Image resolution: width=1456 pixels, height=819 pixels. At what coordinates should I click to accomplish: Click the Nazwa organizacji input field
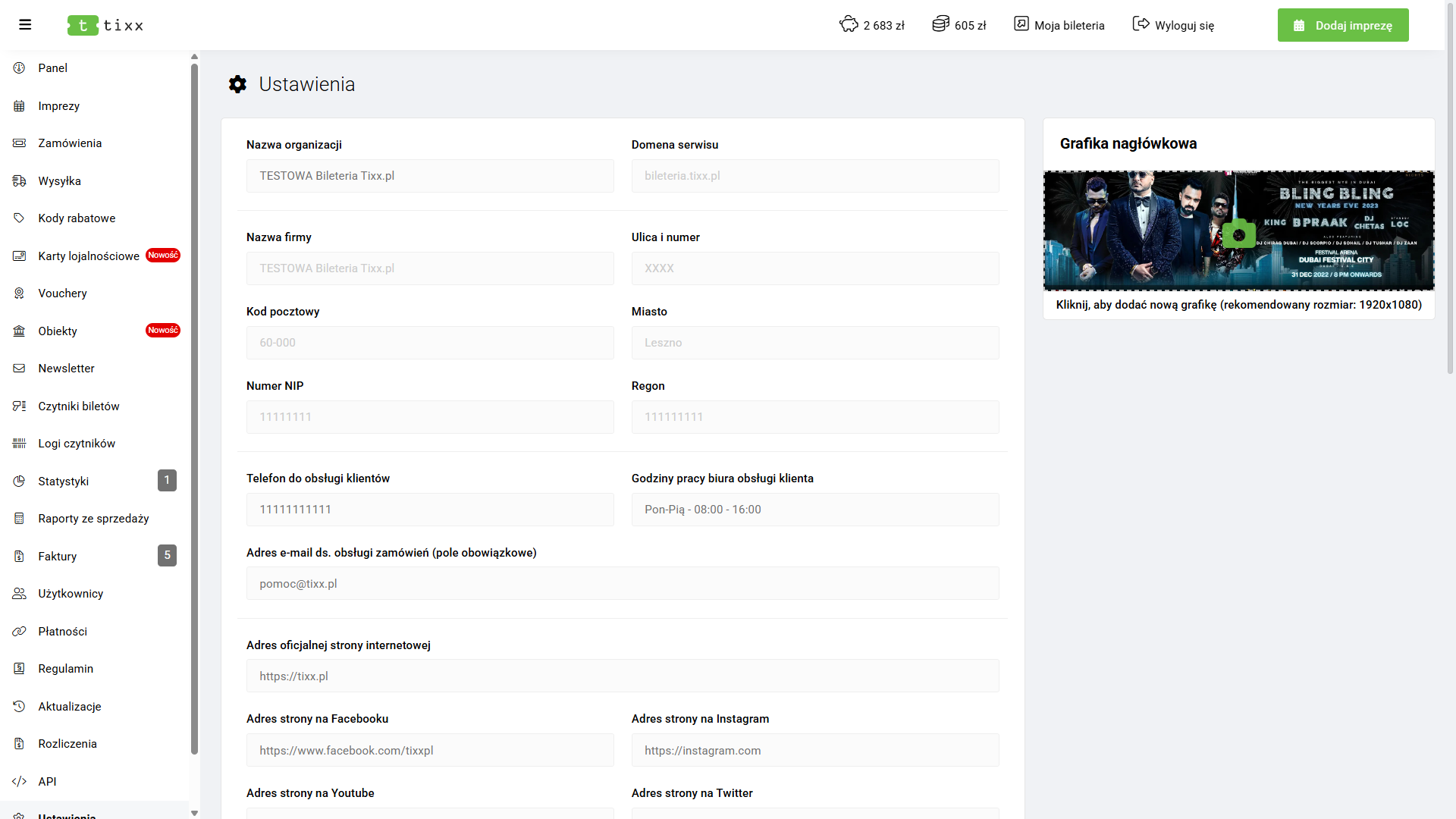(x=430, y=176)
